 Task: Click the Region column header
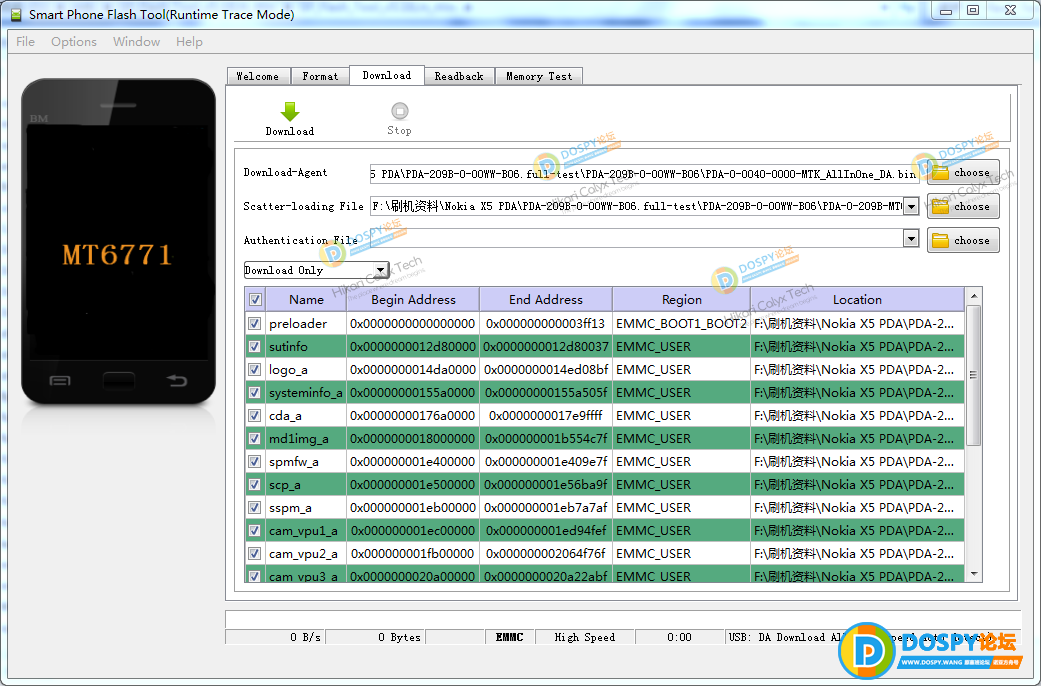(681, 300)
